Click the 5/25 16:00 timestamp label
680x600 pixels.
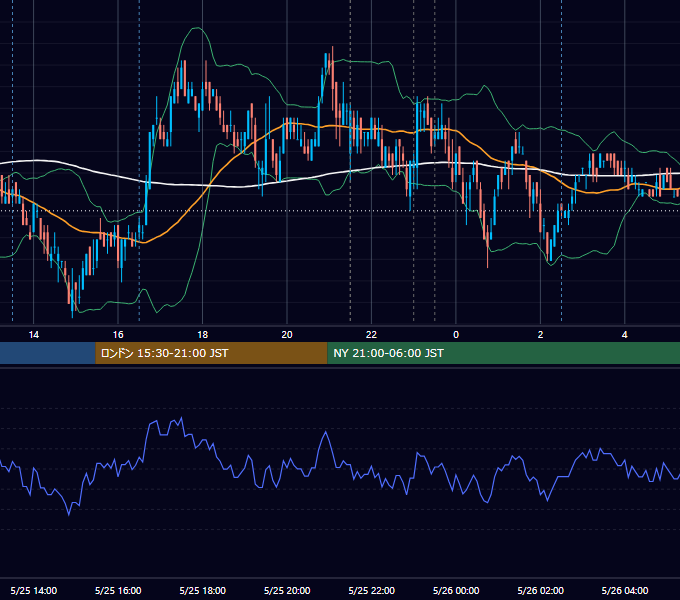click(118, 590)
